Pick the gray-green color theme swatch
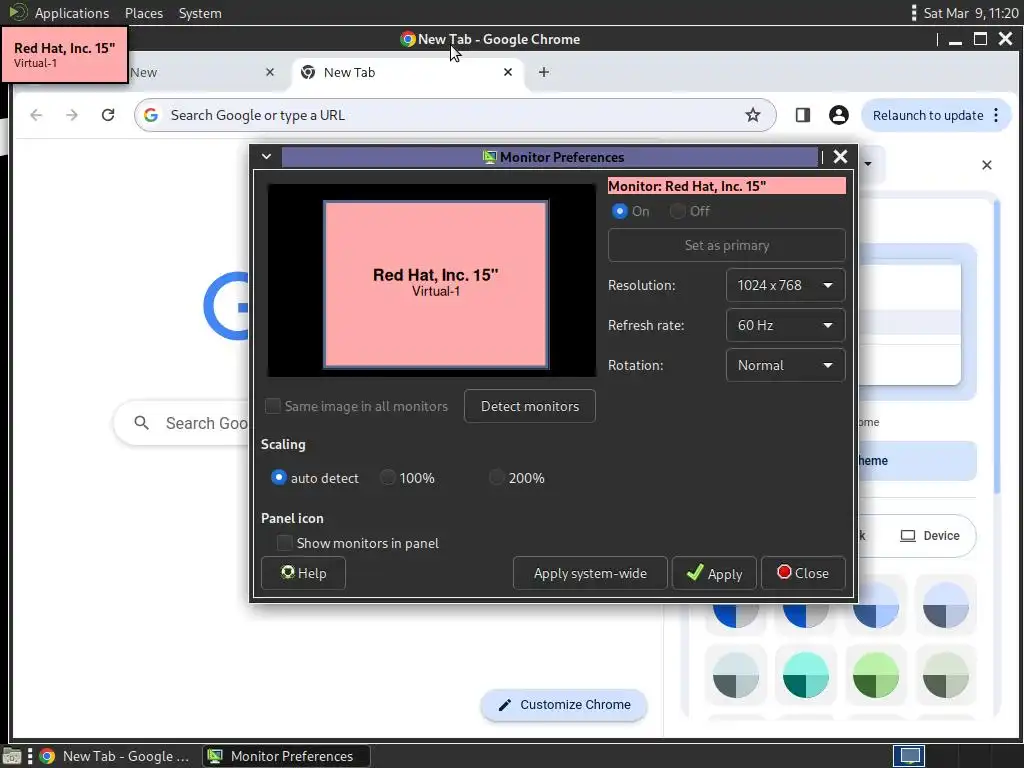 [x=945, y=675]
